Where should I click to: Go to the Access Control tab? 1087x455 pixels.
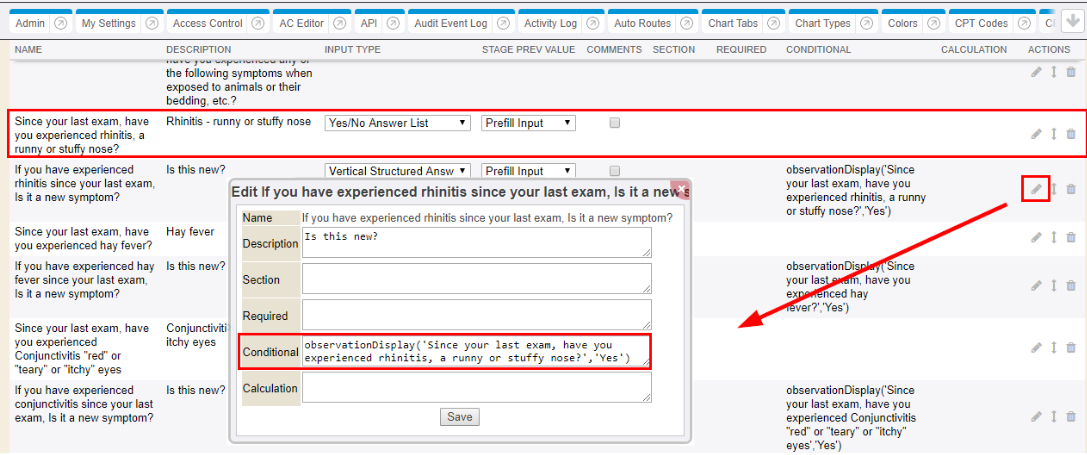coord(207,23)
